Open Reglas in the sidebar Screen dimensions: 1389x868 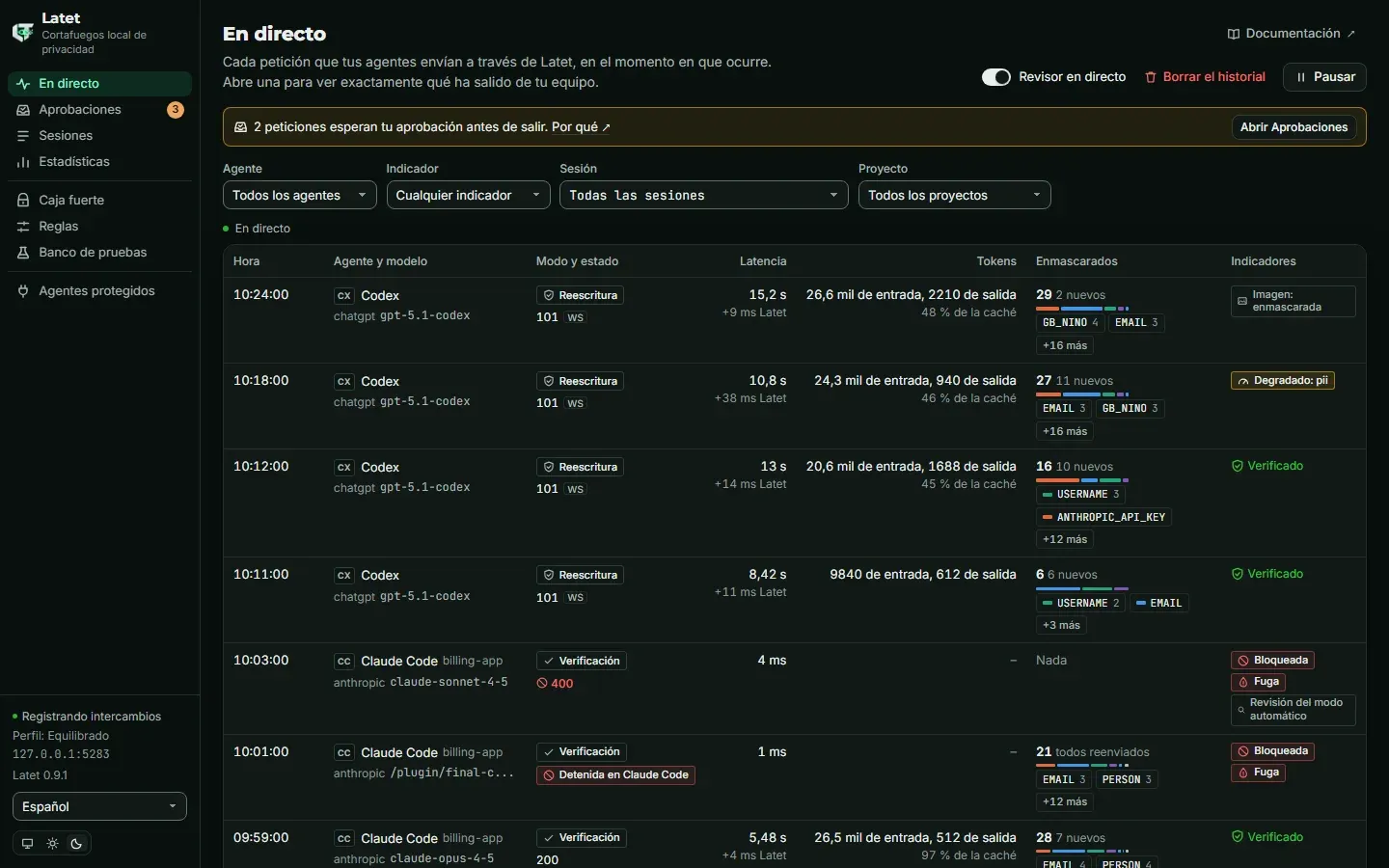click(x=99, y=227)
